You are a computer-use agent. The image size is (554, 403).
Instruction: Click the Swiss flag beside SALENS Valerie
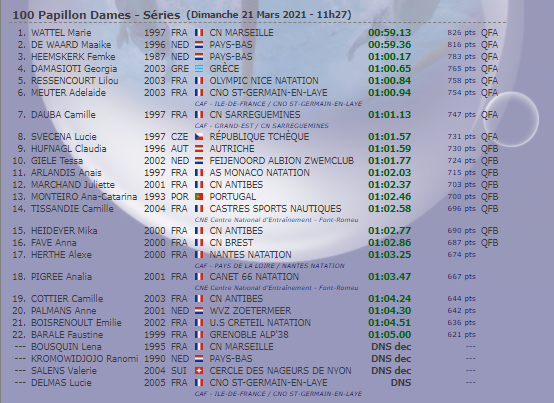[x=199, y=371]
